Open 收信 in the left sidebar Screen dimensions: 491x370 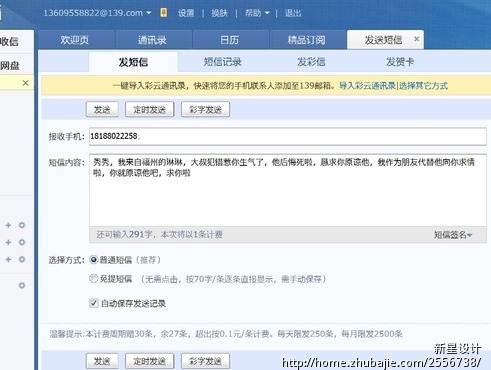click(x=9, y=42)
